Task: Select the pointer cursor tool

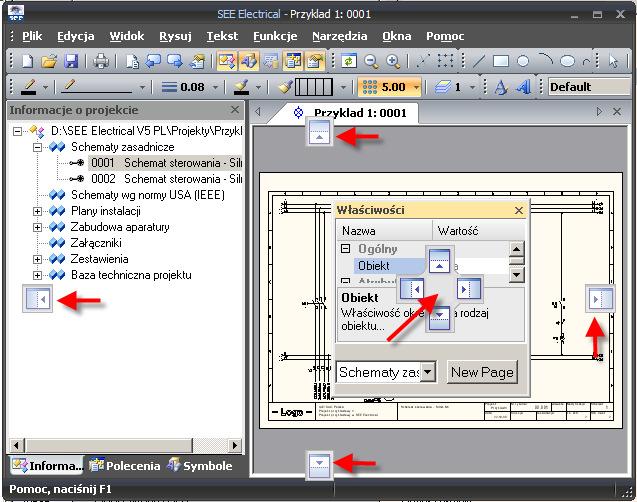Action: 613,61
